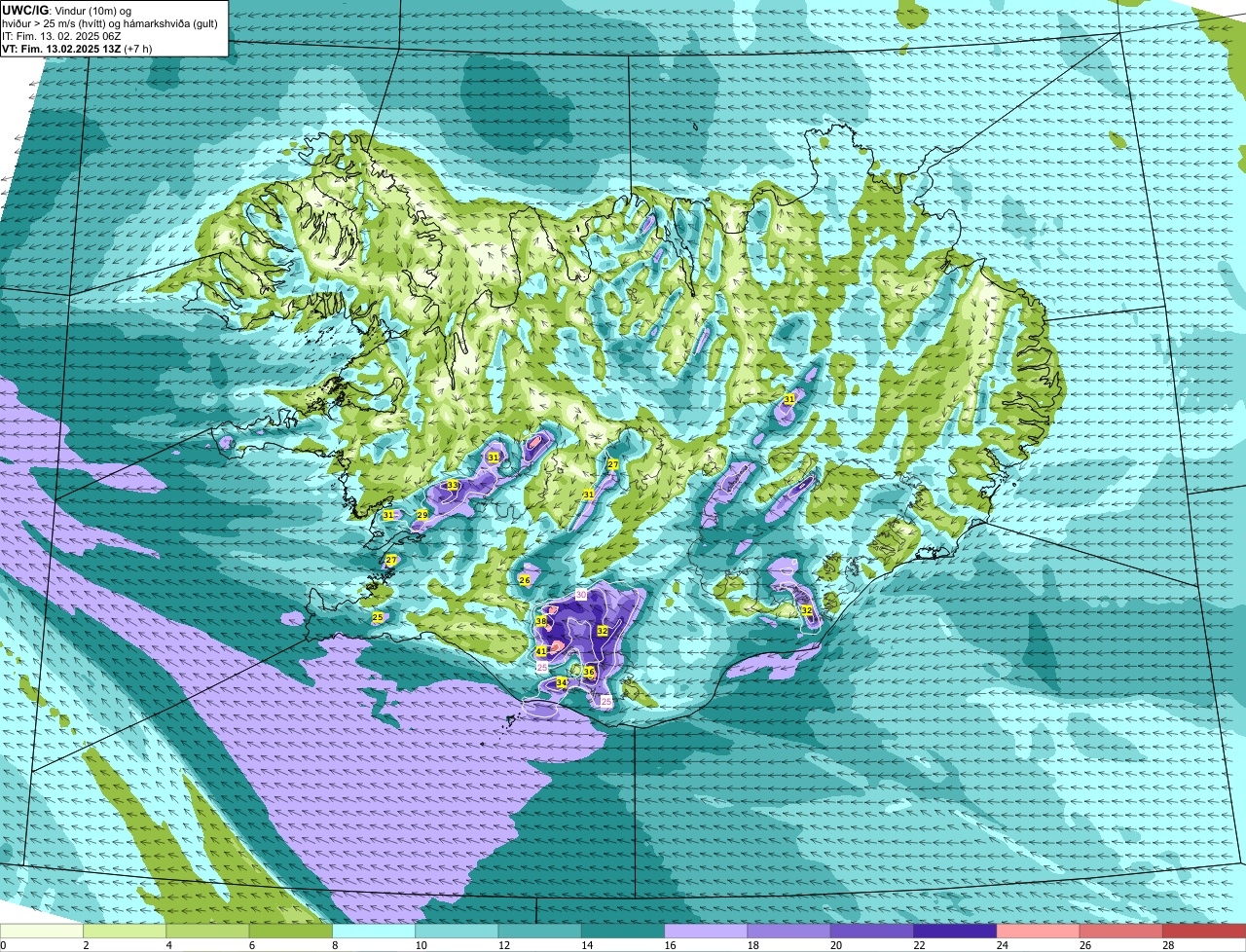Screen dimensions: 1246x952
Task: Click legend tick value 28
Action: 1166,945
